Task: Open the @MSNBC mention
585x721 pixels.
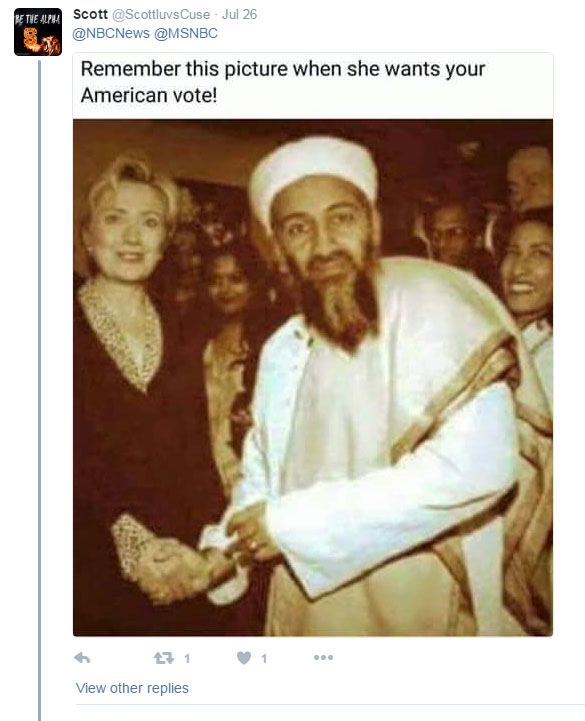Action: [x=186, y=34]
